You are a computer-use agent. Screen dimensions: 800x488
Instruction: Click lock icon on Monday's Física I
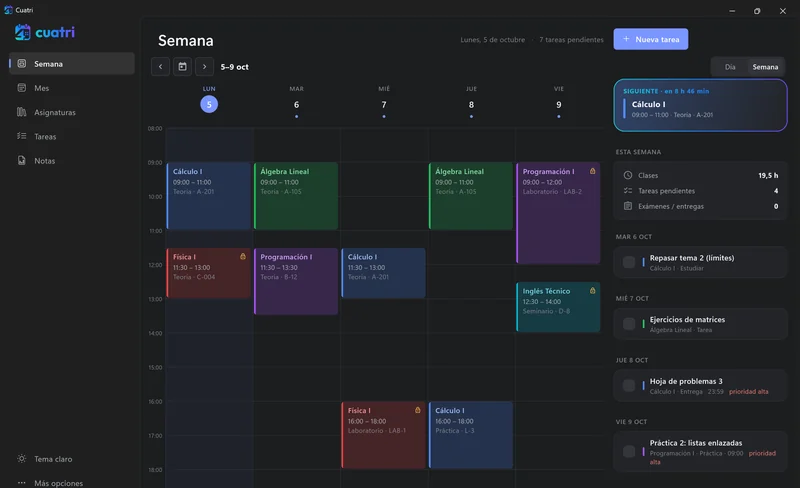click(243, 256)
